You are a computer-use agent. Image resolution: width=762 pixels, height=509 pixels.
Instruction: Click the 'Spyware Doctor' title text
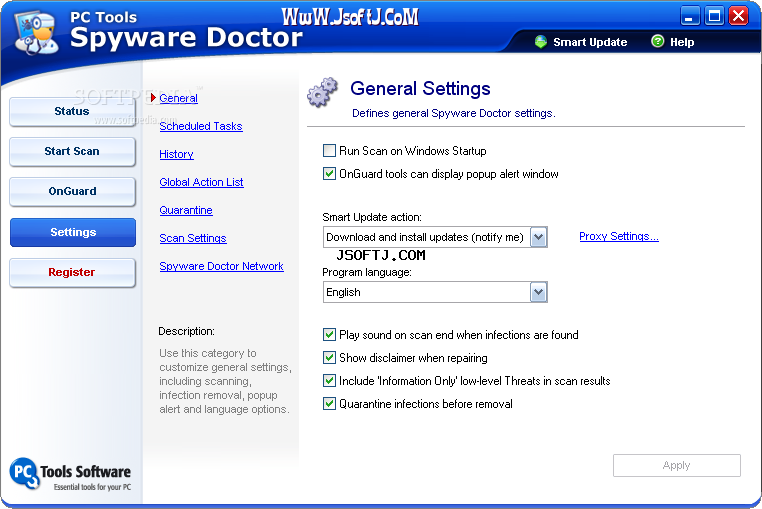tap(186, 38)
